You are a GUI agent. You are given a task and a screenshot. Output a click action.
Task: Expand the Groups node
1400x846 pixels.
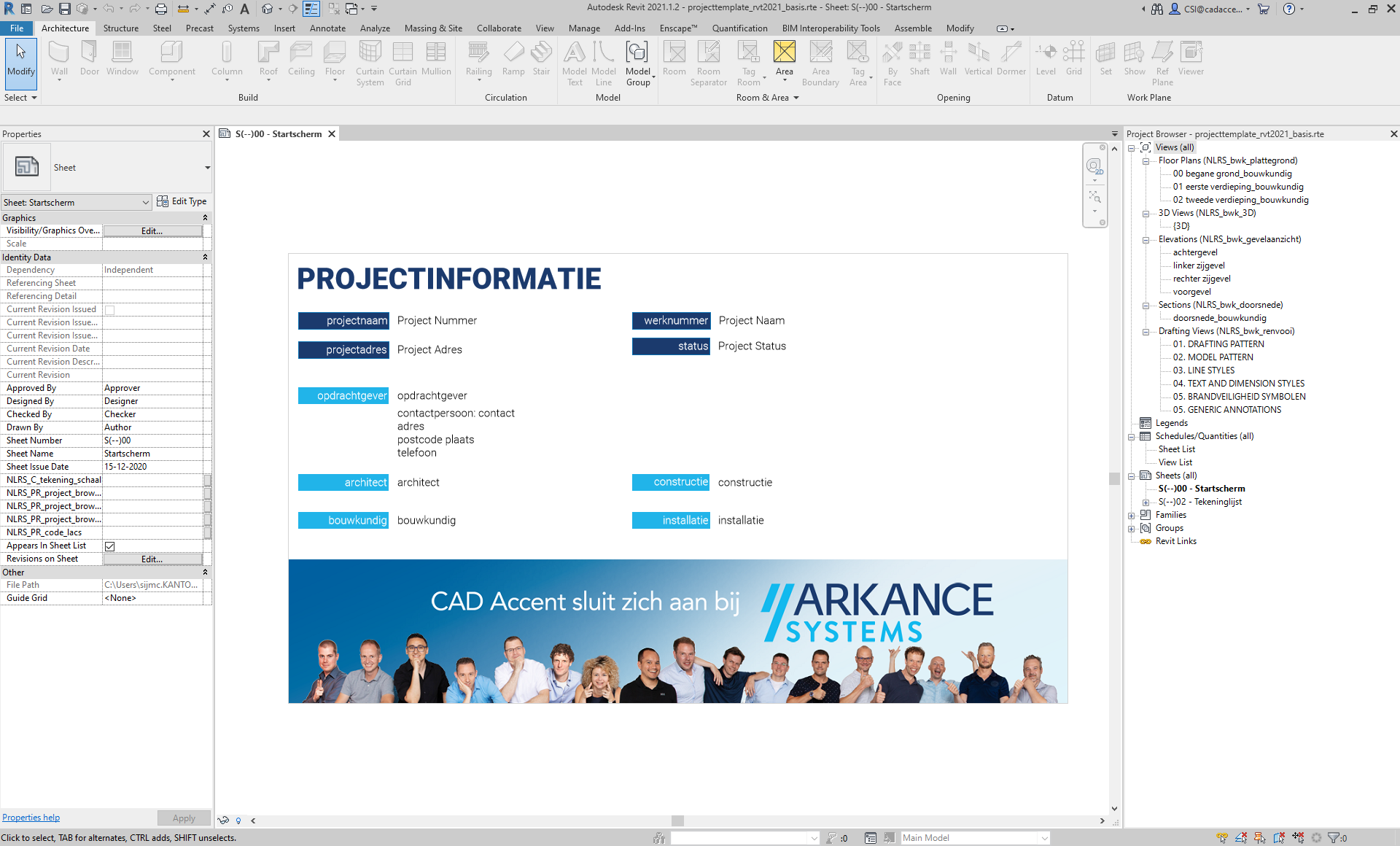(x=1132, y=529)
